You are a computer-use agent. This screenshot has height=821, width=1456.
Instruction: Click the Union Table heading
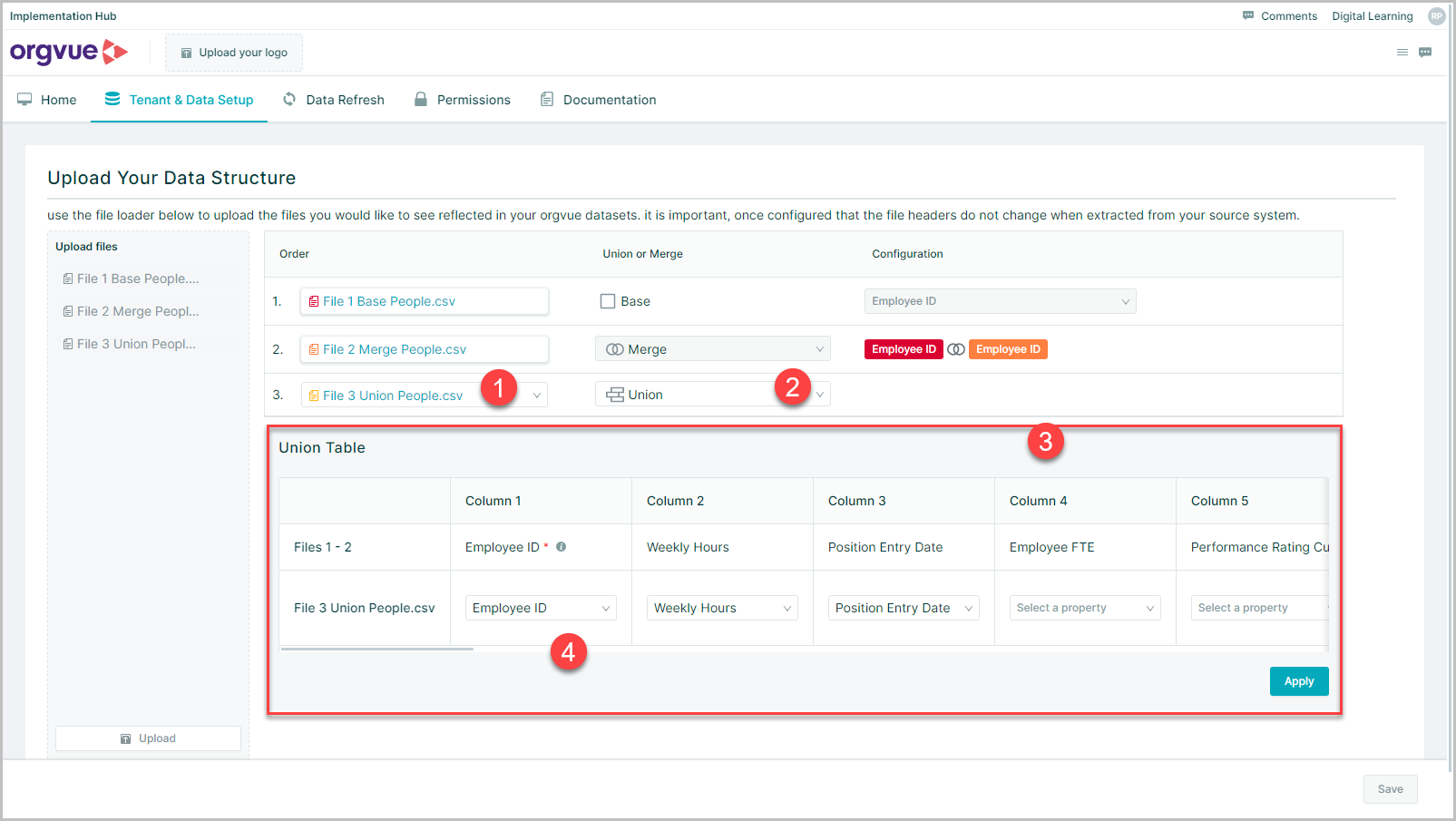(322, 447)
